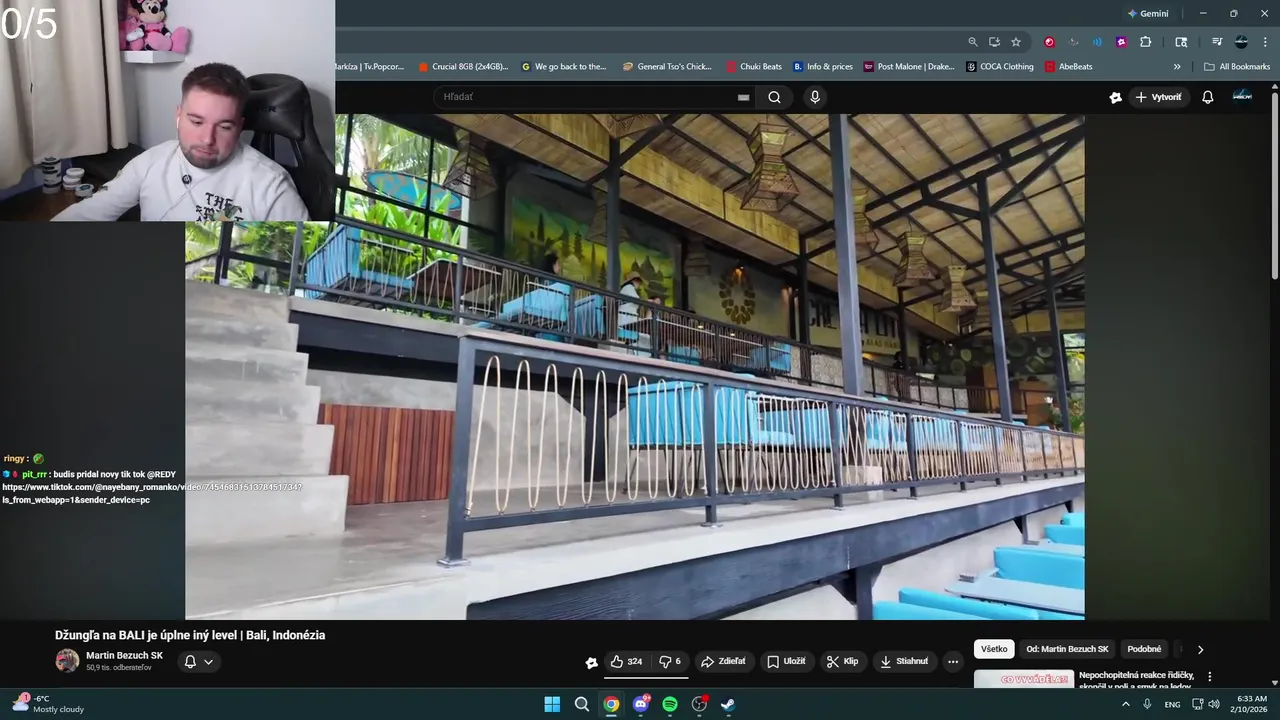Open the All Bookmarks folder
This screenshot has height=720, width=1280.
(x=1237, y=67)
